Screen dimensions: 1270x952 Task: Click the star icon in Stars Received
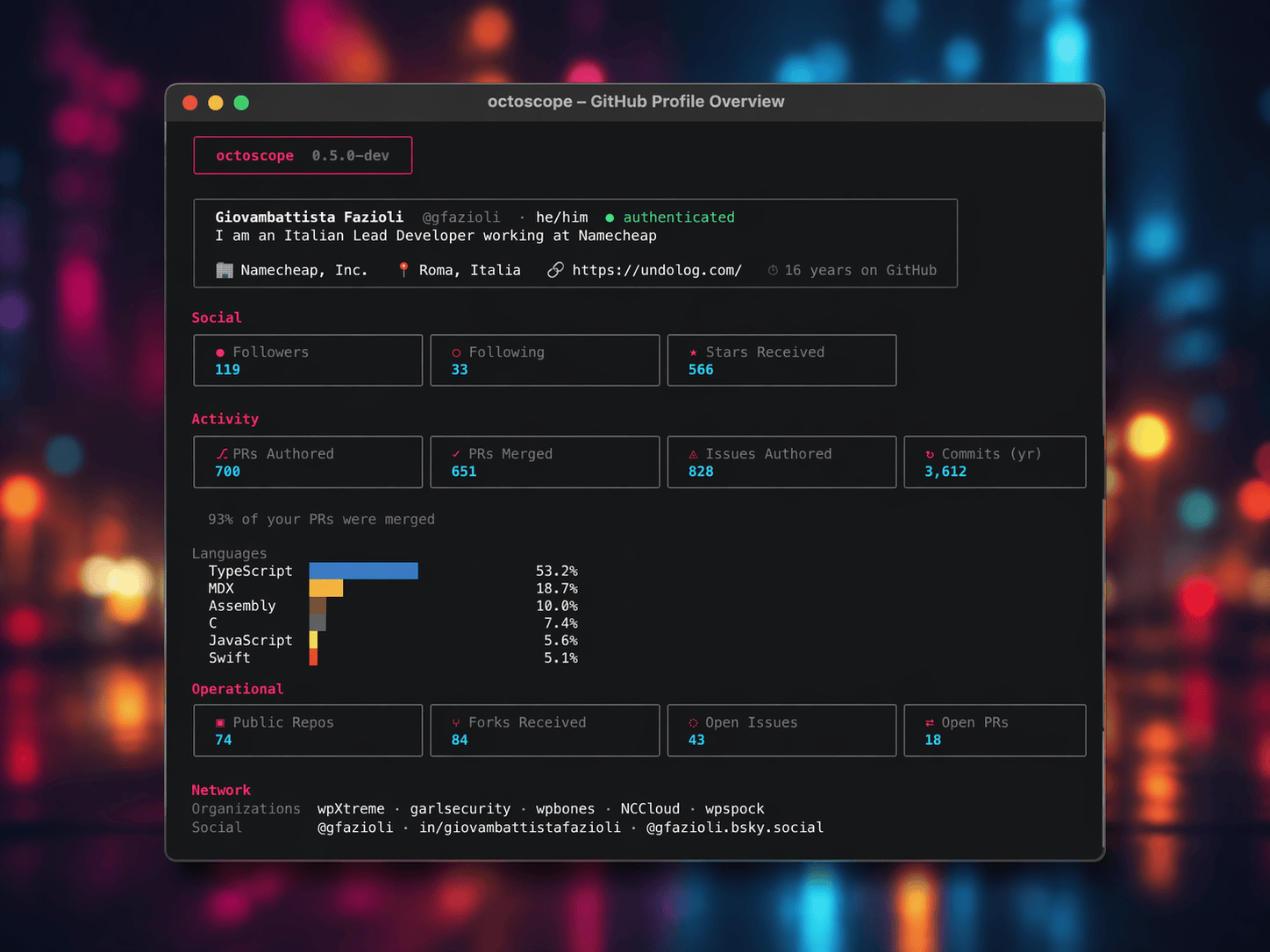click(x=693, y=352)
